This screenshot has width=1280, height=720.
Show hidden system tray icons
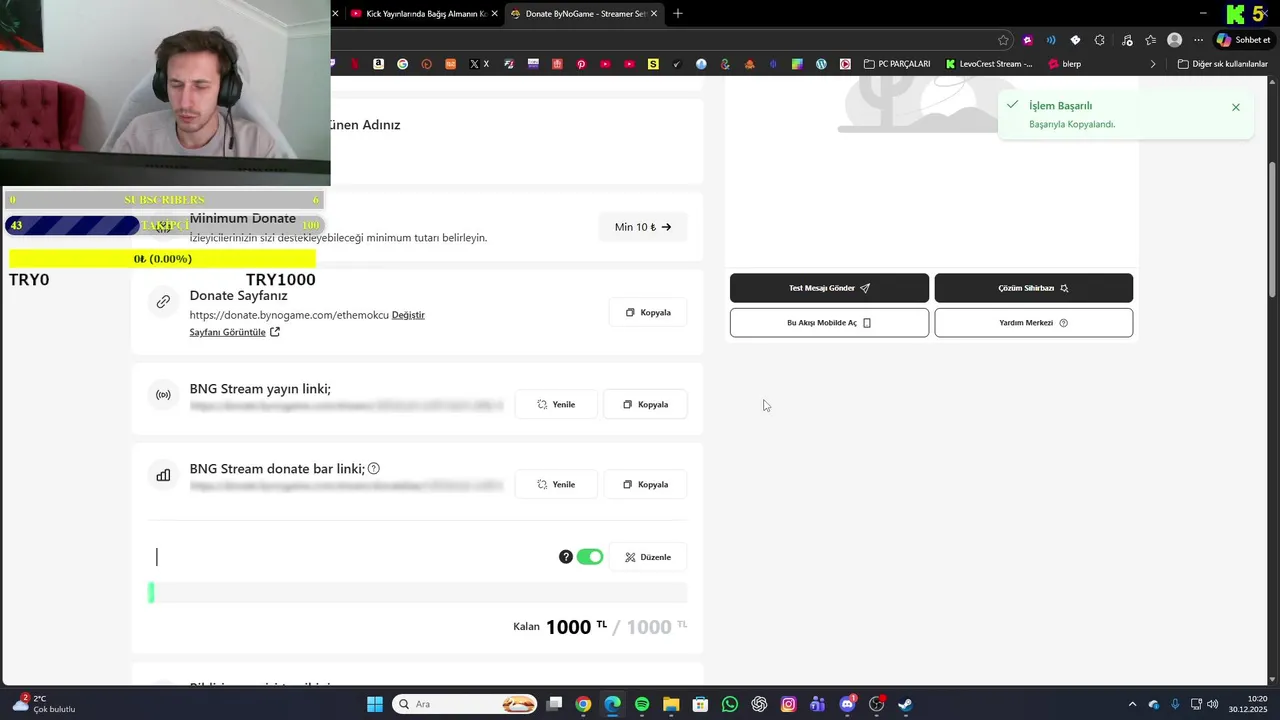[x=1132, y=704]
